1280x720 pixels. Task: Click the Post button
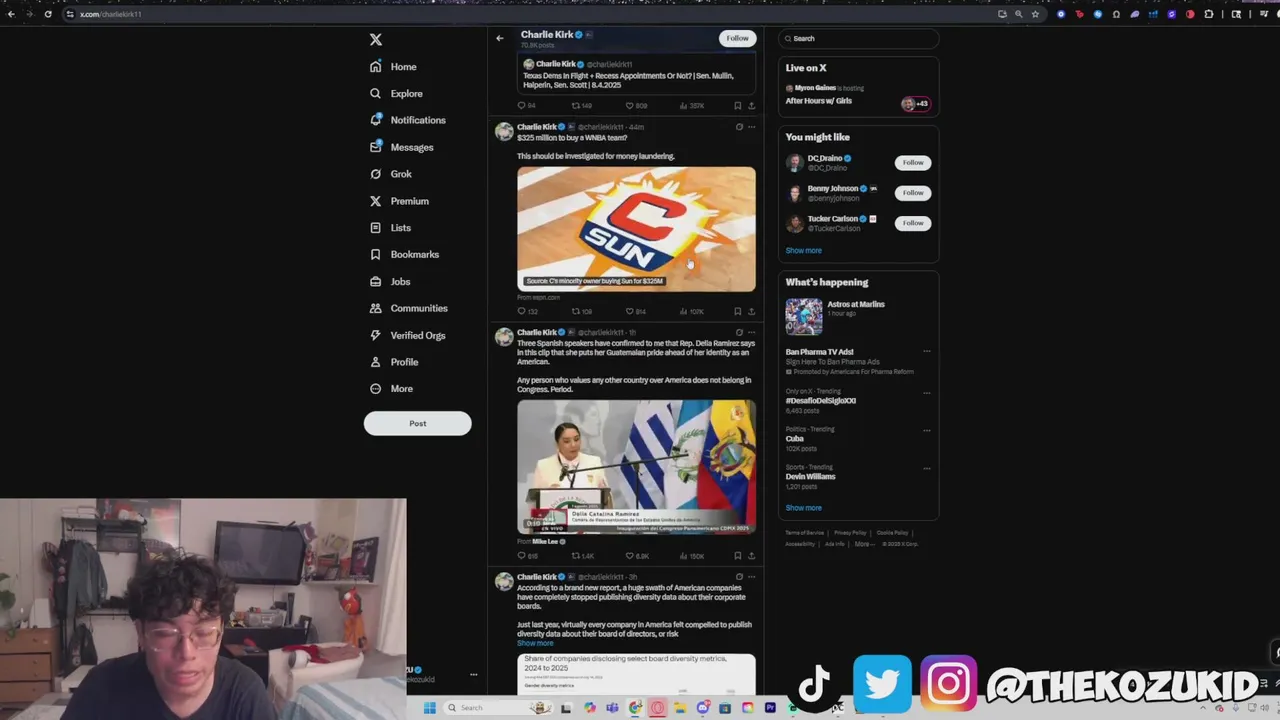tap(417, 423)
